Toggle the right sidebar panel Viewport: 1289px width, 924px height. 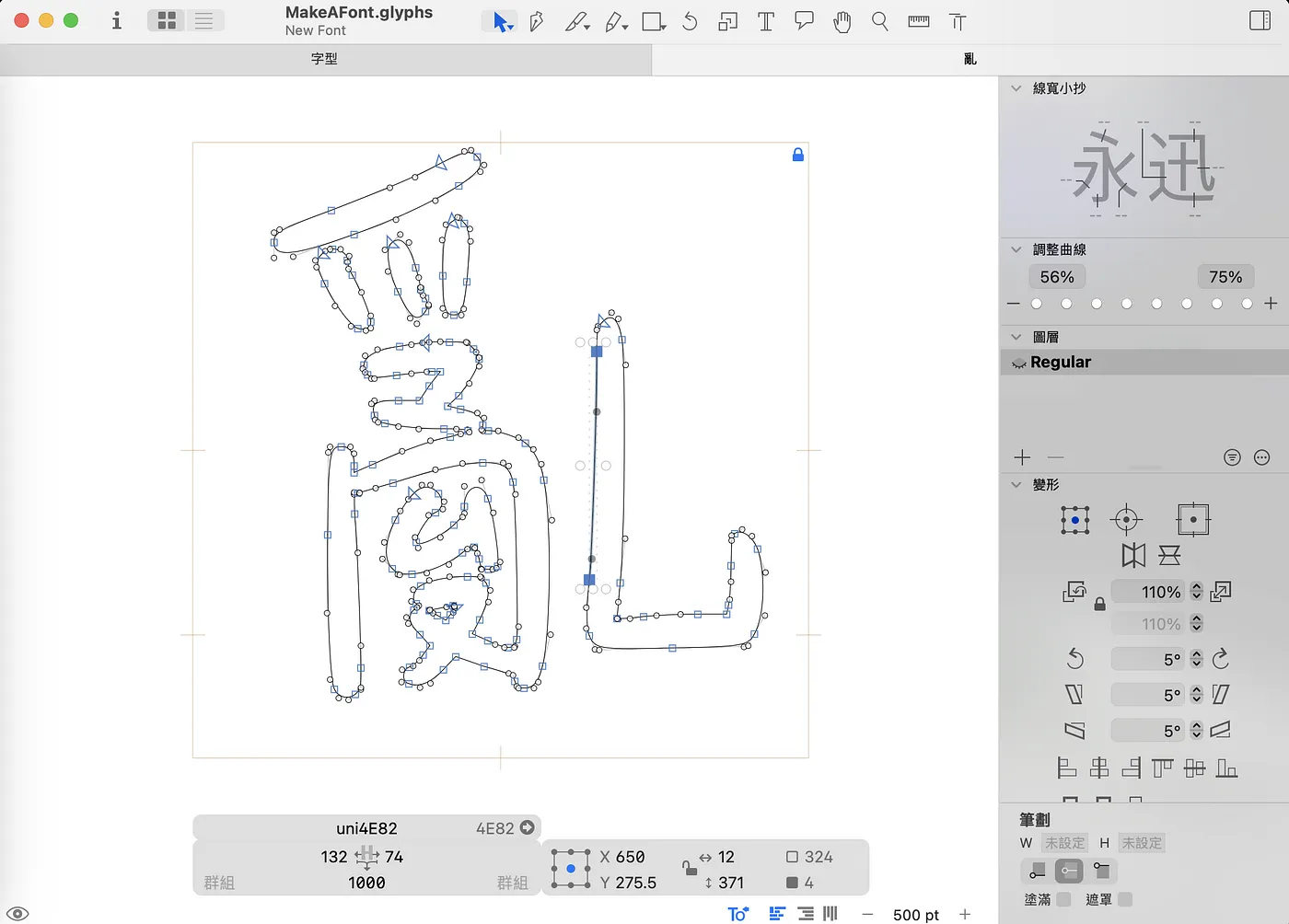1260,21
